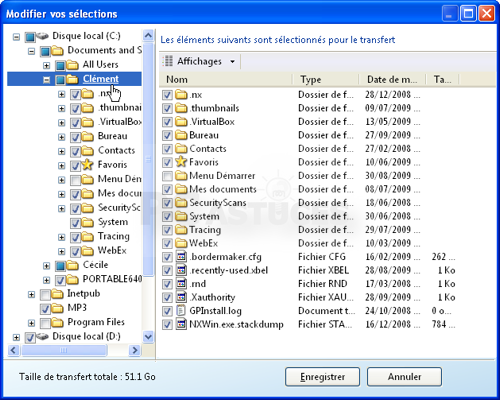Check the Menu Démarrer box in file list
500x400 pixels.
167,176
